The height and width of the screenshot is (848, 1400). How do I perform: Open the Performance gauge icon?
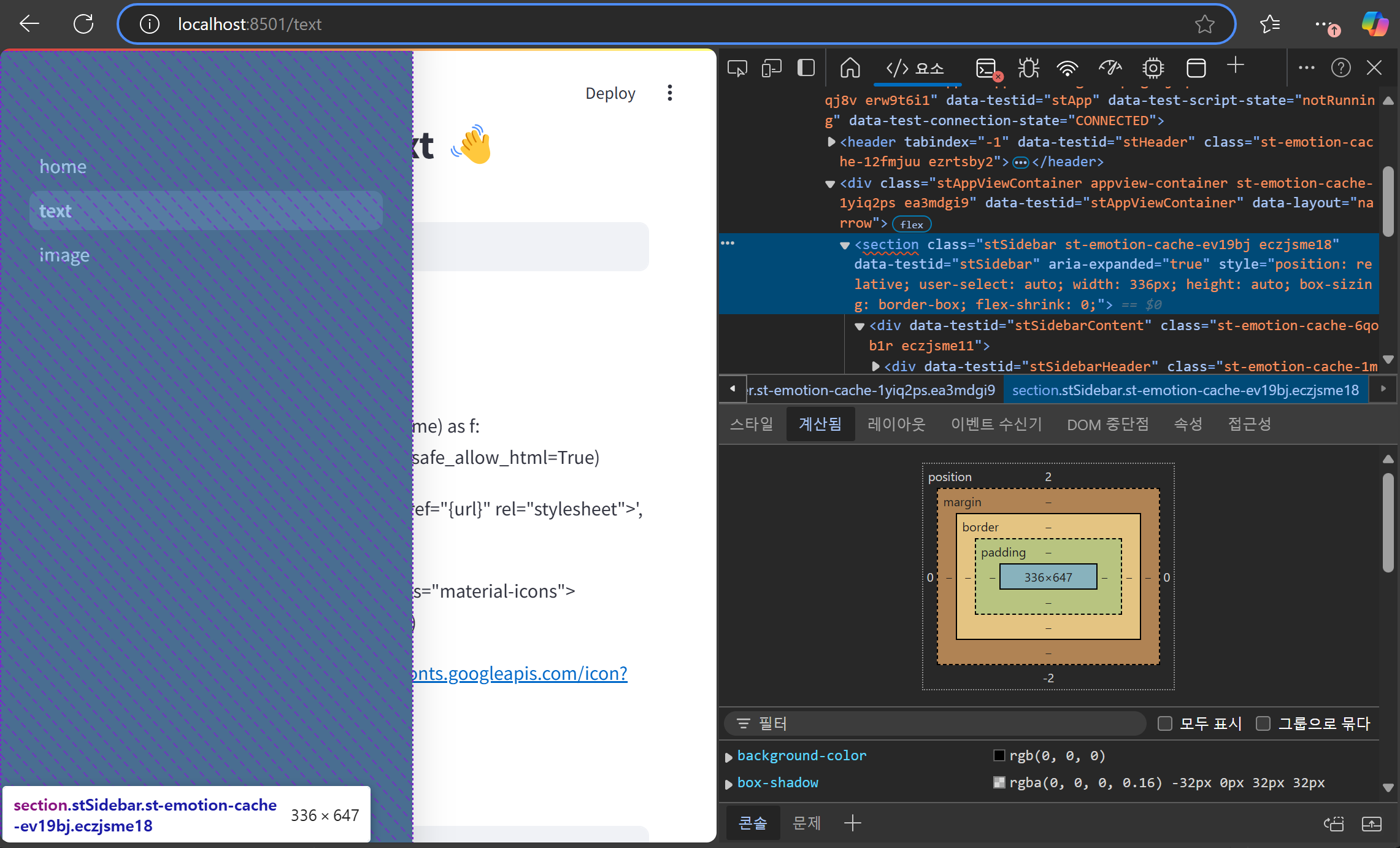pos(1110,68)
